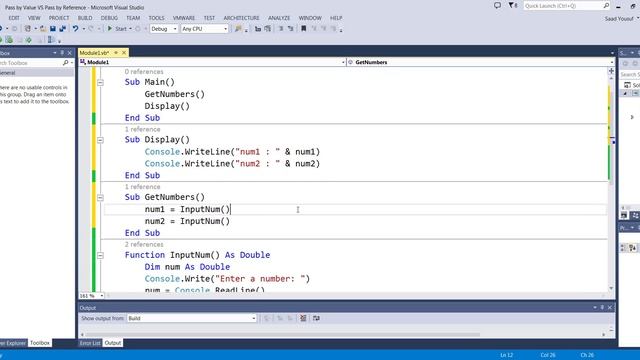Open the HELP menu
This screenshot has height=360, width=640.
coord(336,18)
